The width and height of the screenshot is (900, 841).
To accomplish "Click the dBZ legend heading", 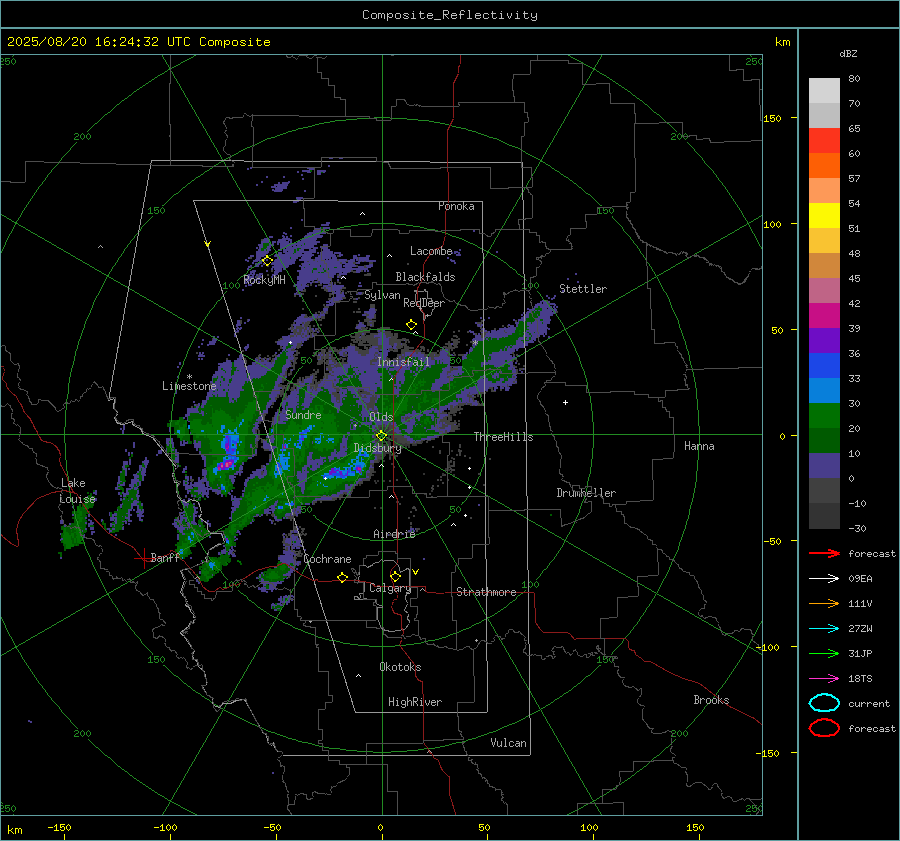I will (848, 53).
